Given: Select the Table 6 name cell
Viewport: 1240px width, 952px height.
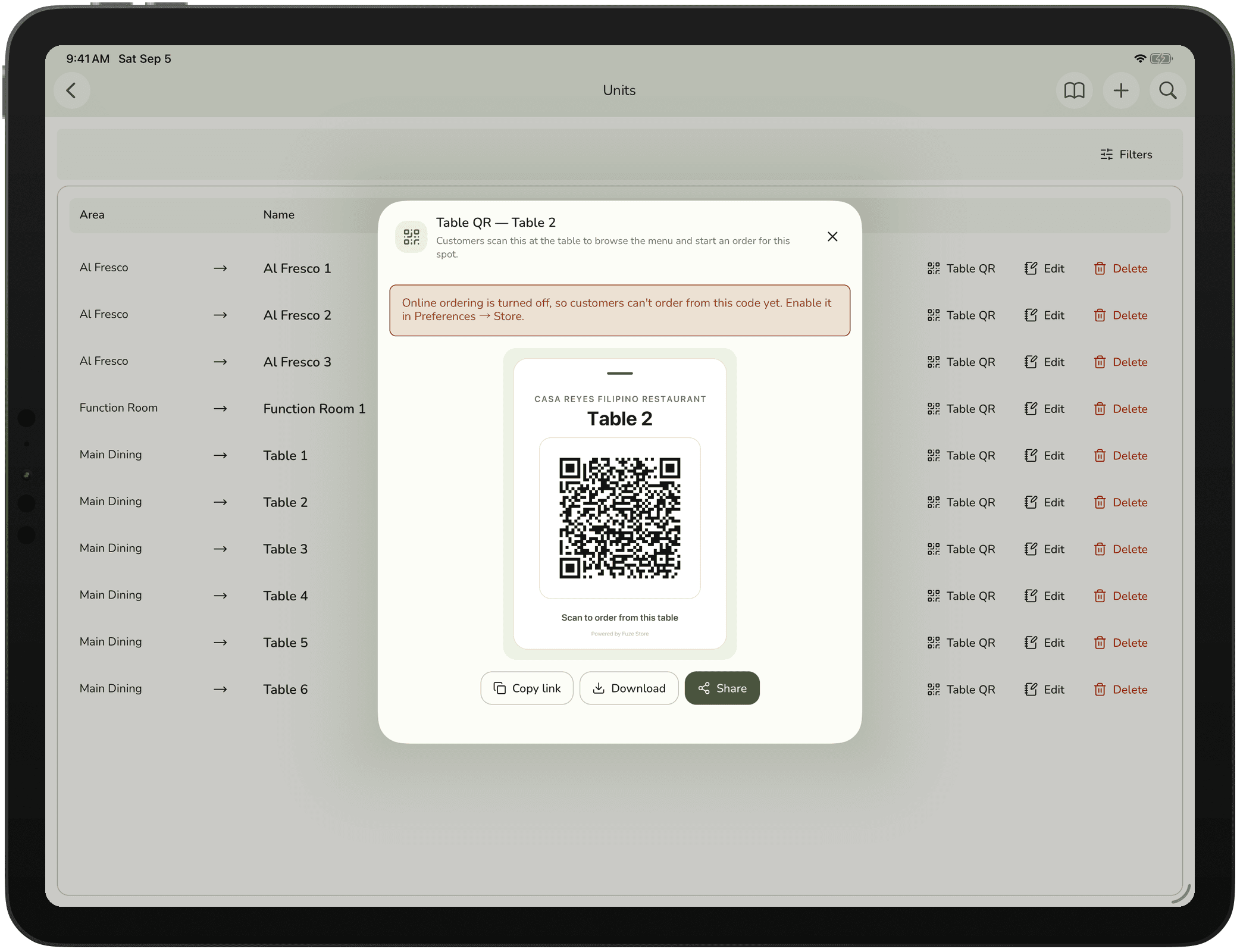Looking at the screenshot, I should pos(286,690).
